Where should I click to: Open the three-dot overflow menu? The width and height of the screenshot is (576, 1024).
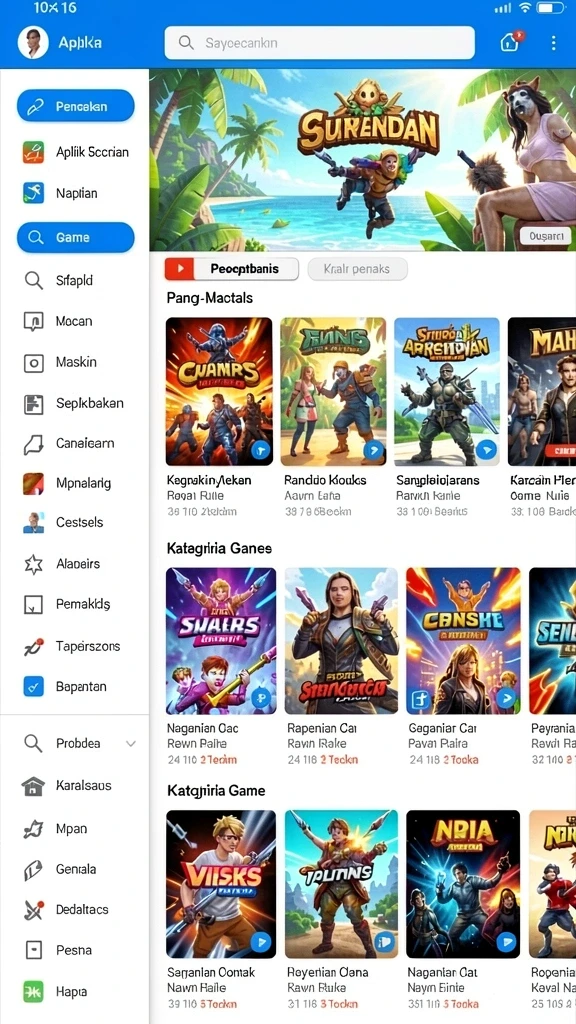[553, 43]
